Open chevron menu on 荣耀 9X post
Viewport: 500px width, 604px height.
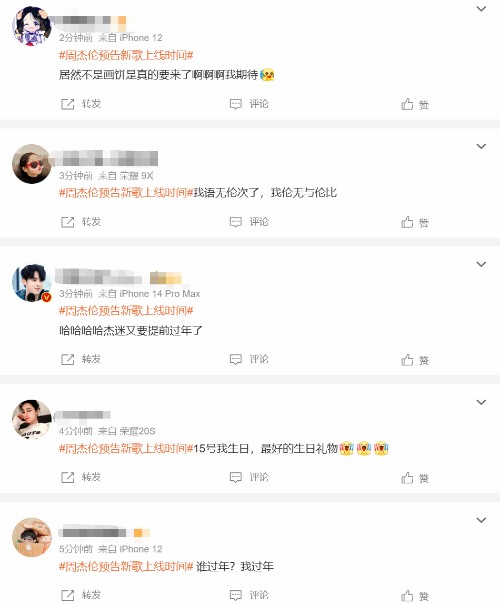(x=481, y=146)
